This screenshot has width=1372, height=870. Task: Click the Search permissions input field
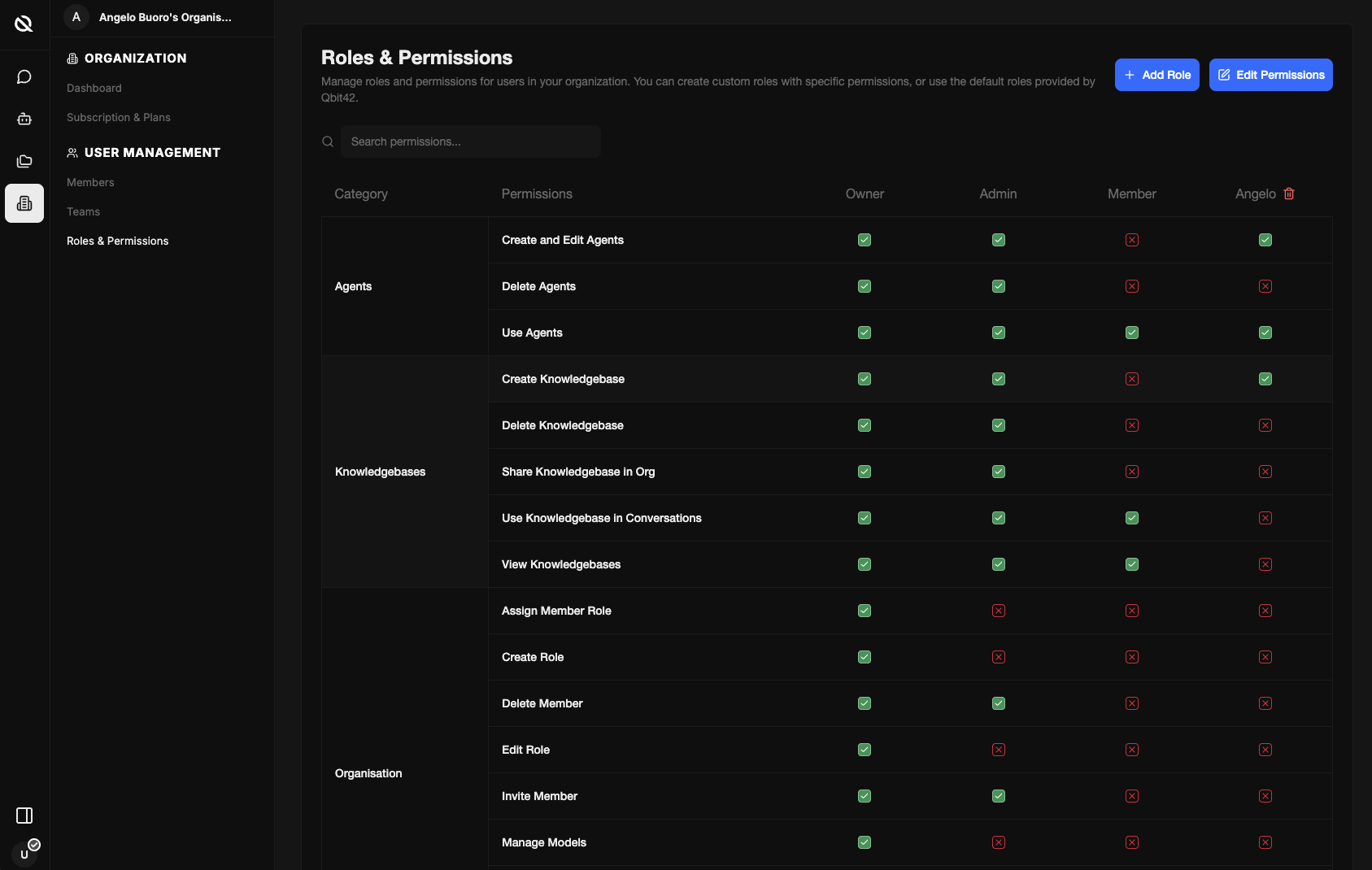470,141
